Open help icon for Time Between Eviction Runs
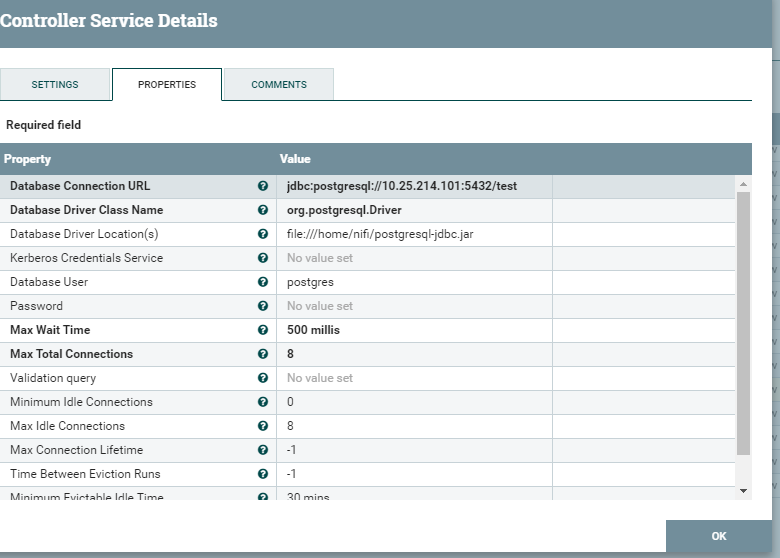 point(263,474)
